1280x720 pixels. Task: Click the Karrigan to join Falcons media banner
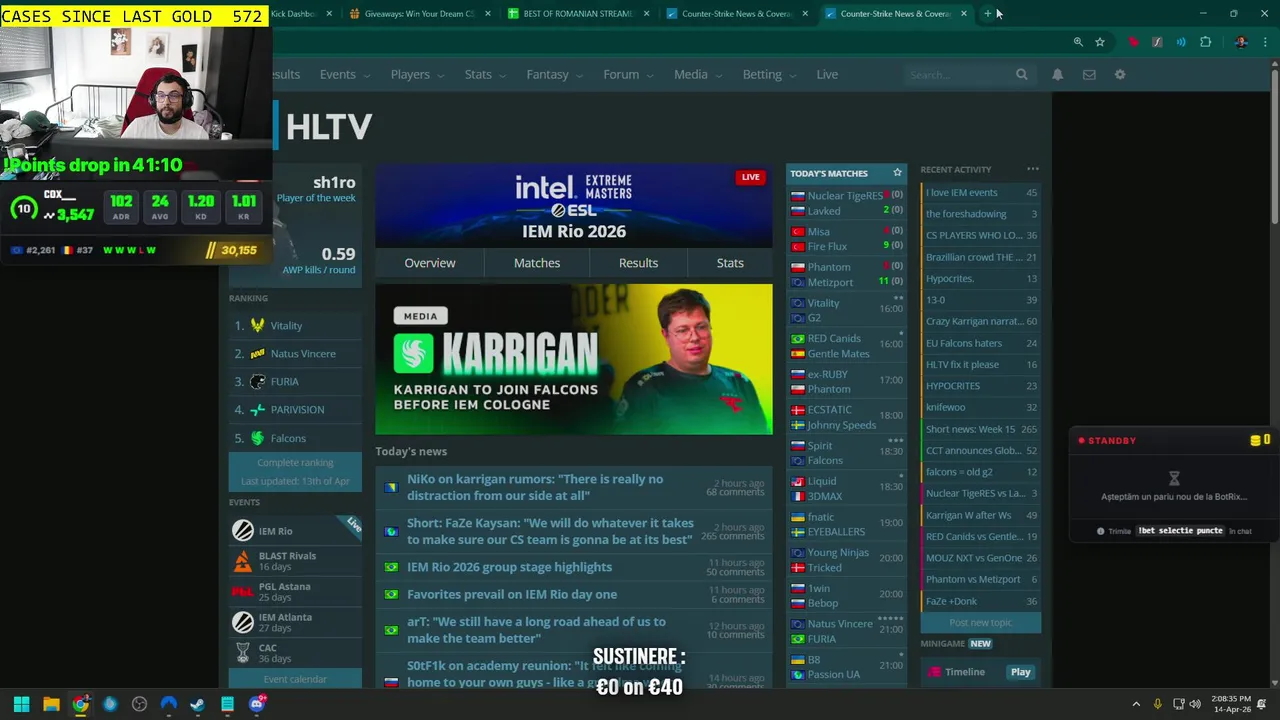[x=573, y=359]
